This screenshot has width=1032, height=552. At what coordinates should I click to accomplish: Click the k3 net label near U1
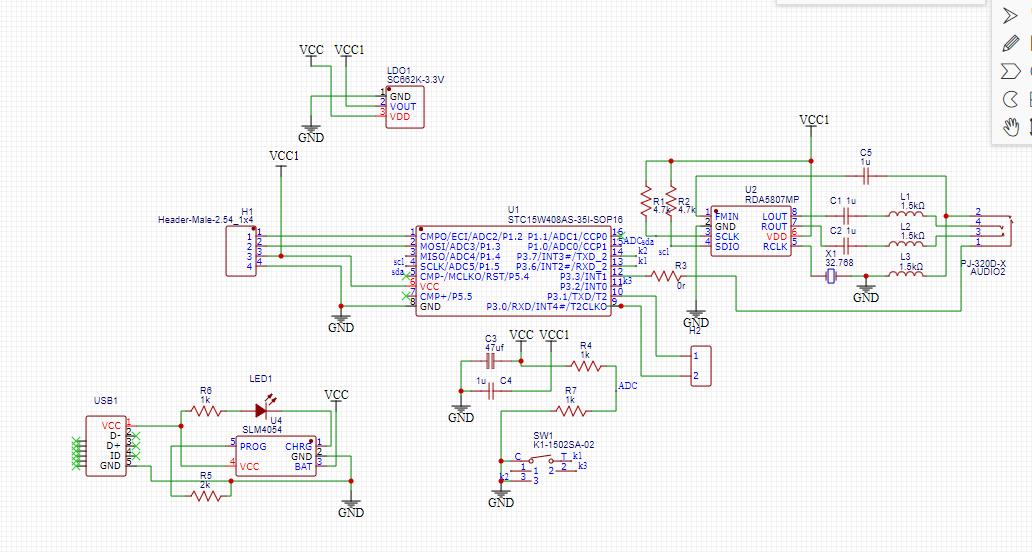(x=627, y=281)
